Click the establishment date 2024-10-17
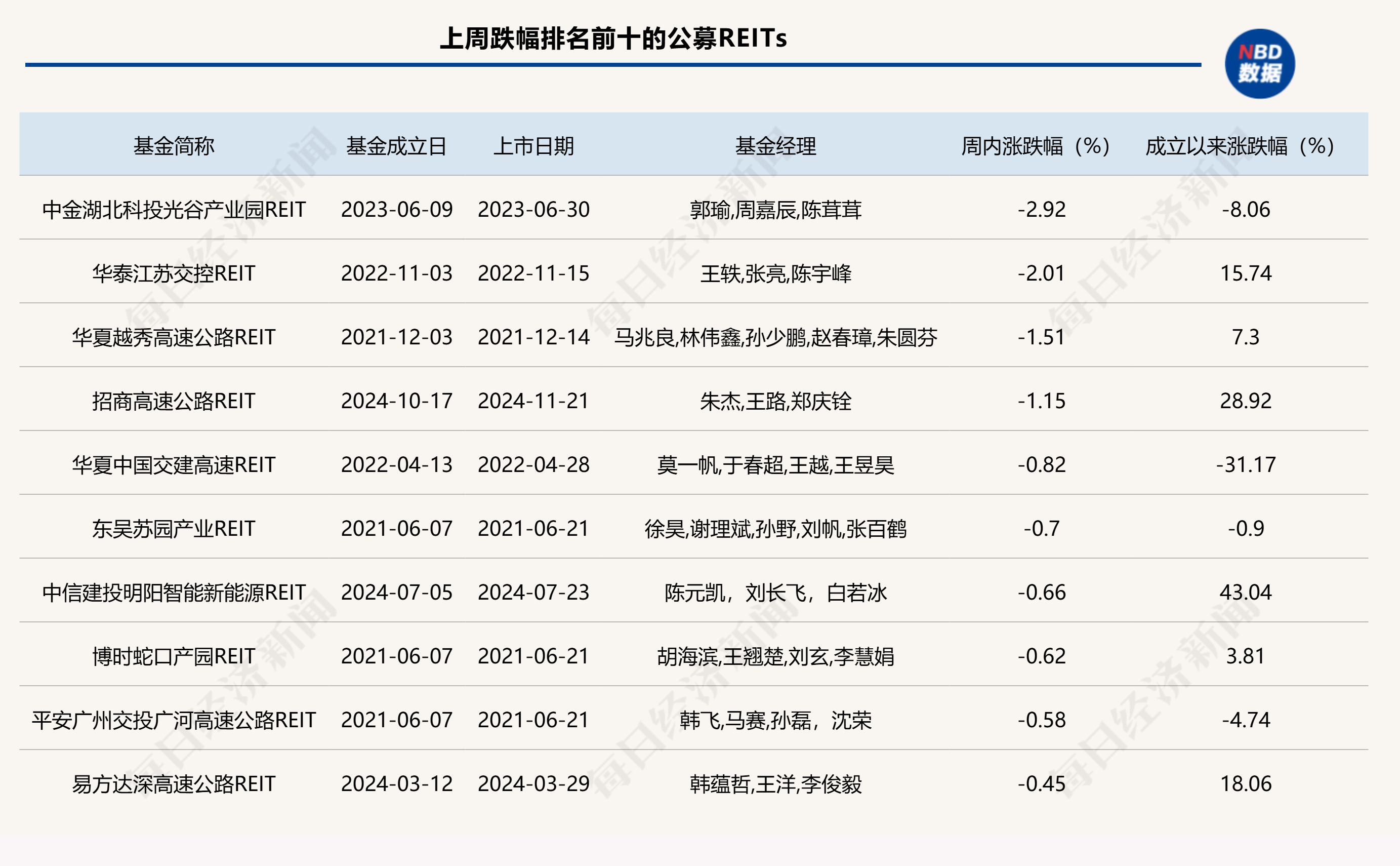The image size is (1400, 866). click(397, 401)
